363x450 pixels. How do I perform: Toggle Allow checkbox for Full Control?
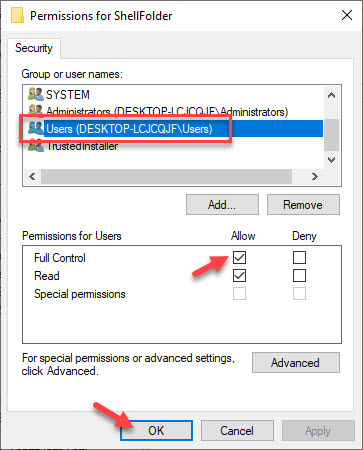pos(239,257)
